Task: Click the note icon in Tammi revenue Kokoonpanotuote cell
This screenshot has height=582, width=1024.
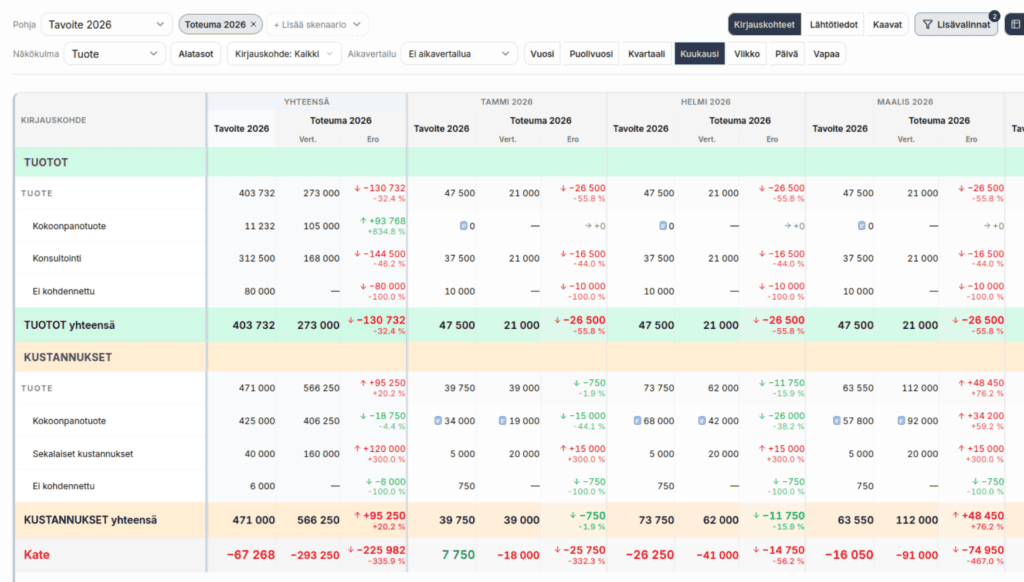Action: tap(464, 226)
